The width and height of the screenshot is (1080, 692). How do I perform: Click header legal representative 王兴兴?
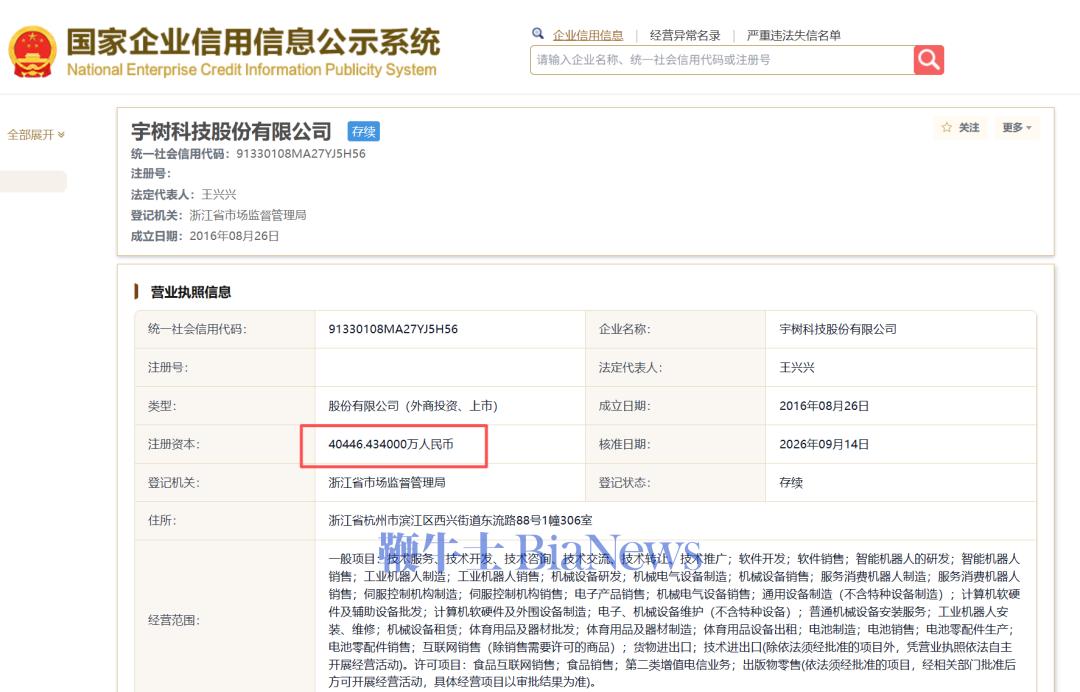click(x=218, y=195)
